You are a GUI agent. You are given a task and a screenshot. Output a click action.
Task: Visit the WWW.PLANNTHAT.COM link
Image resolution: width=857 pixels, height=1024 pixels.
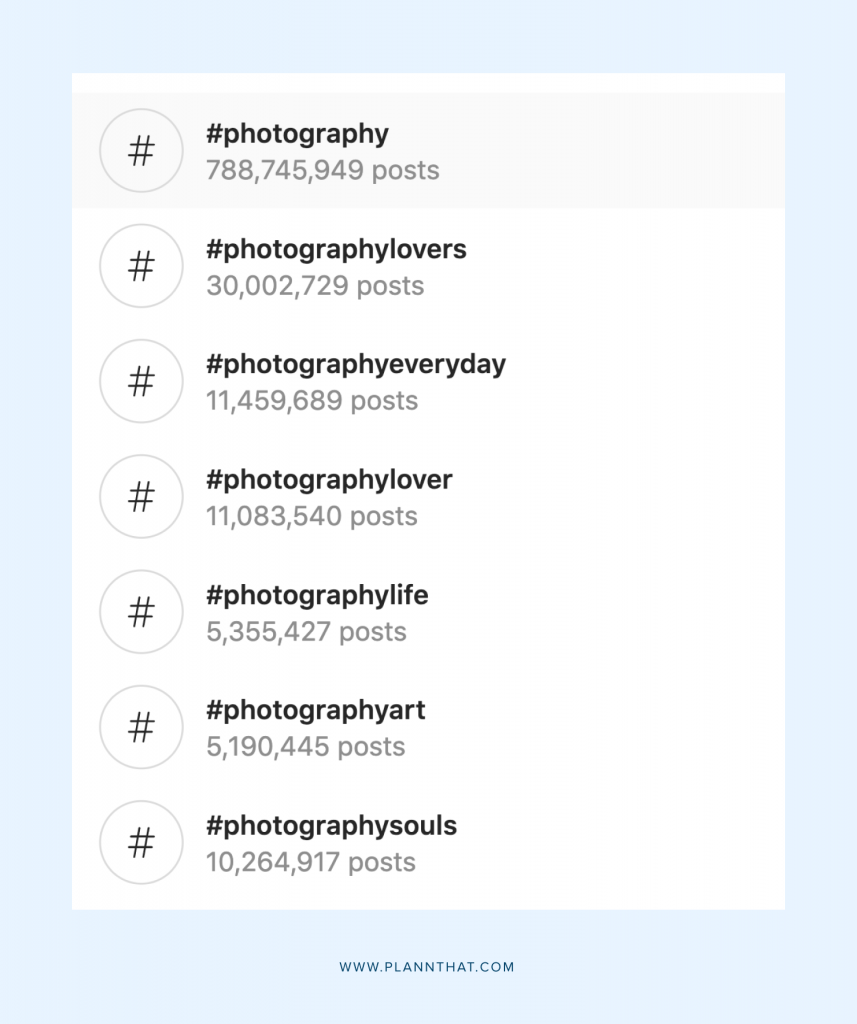[427, 967]
